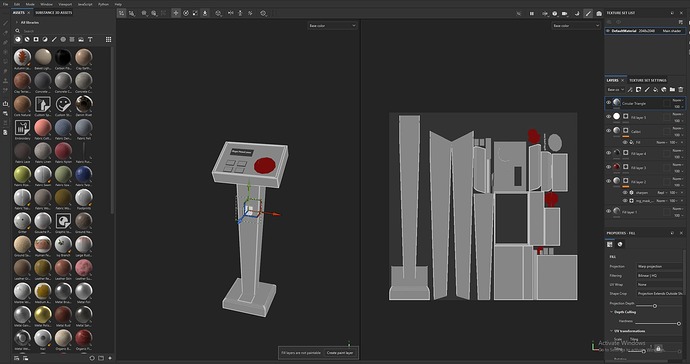
Task: Open the material tab icon in Properties
Action: click(620, 244)
